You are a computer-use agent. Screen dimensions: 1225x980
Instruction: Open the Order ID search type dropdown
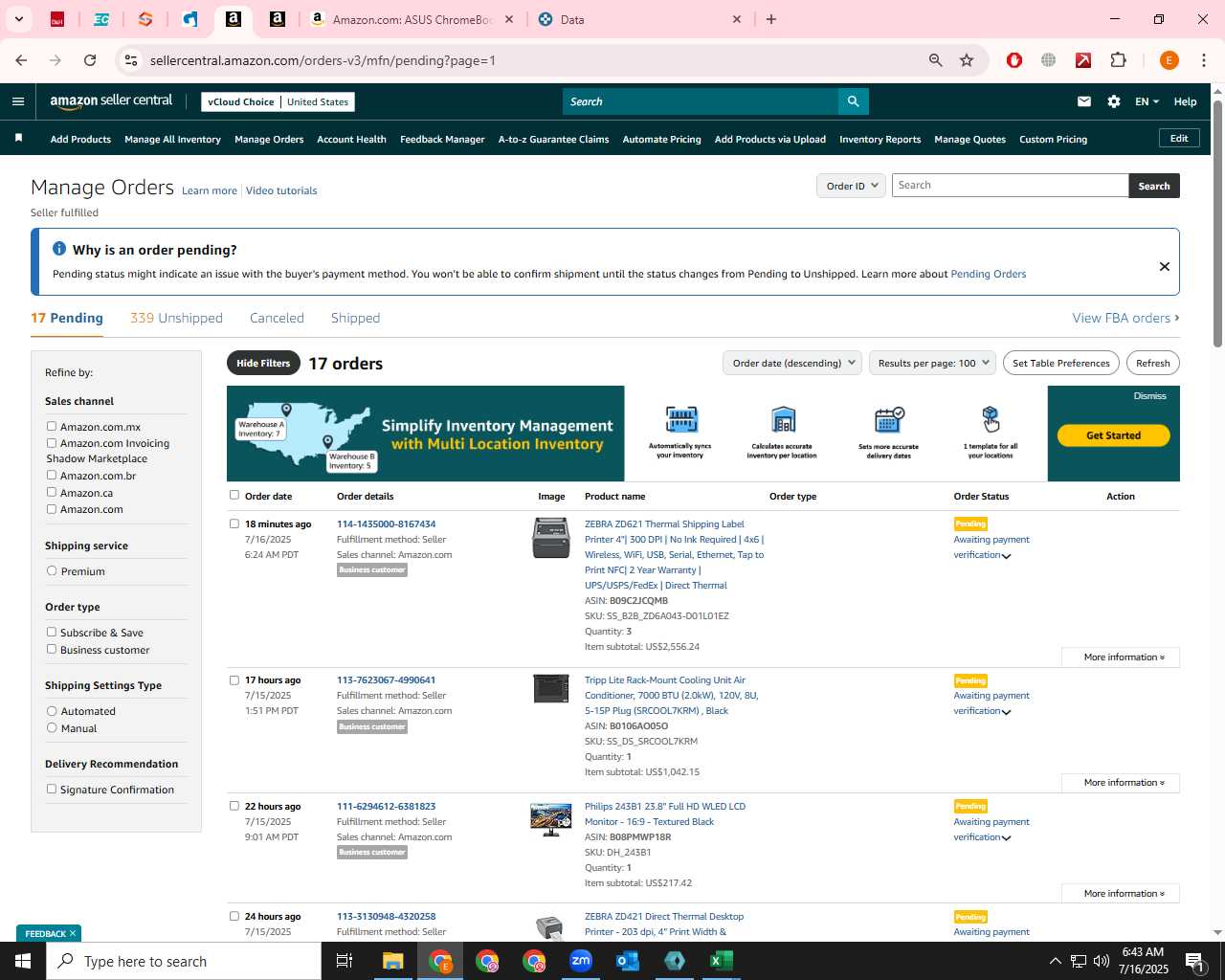point(851,186)
